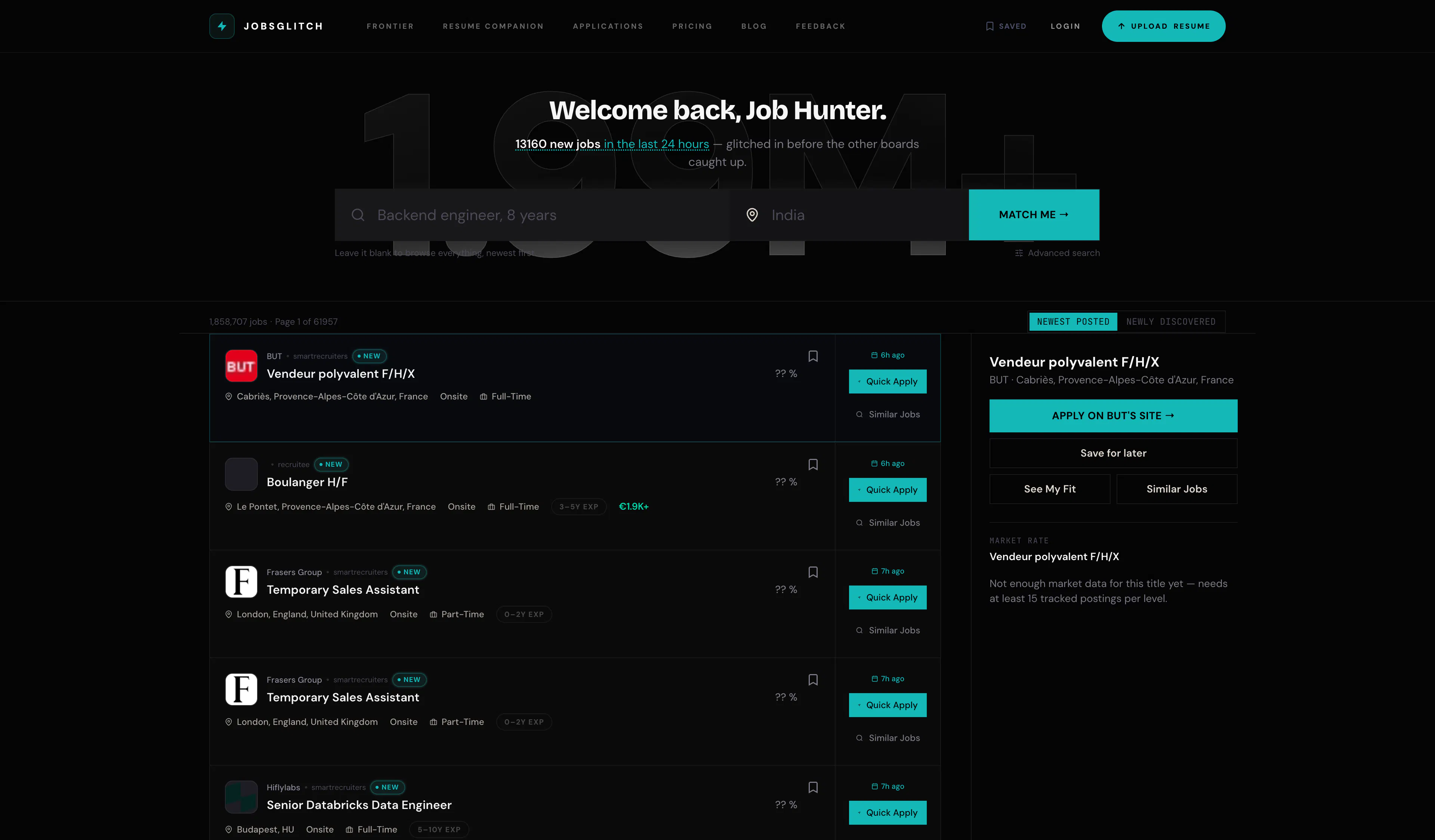
Task: Go to Applications in the top nav
Action: pyautogui.click(x=608, y=26)
